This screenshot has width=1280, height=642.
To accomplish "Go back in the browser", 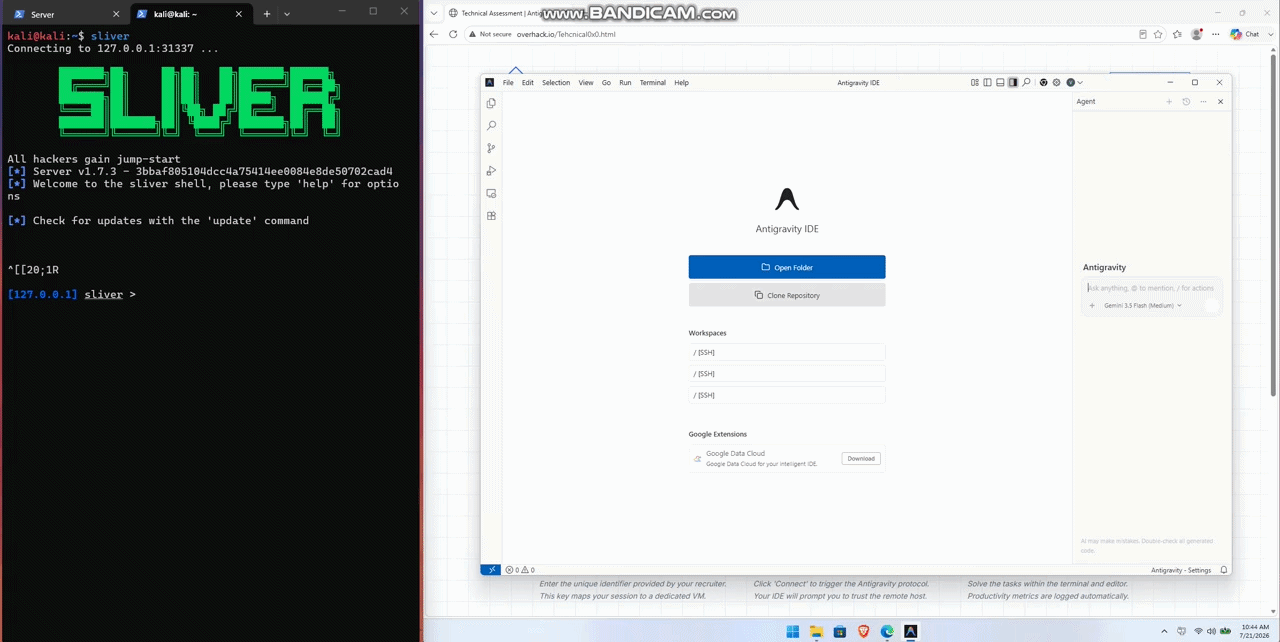I will click(x=434, y=34).
